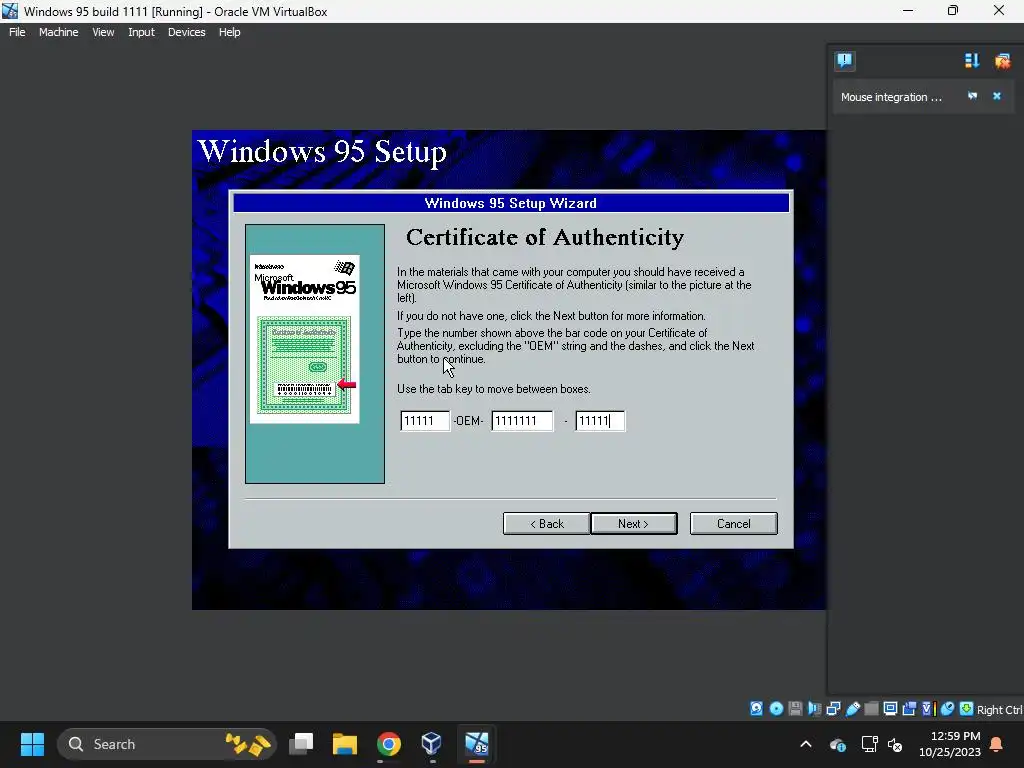The height and width of the screenshot is (768, 1024).
Task: Open File Explorer from taskbar
Action: point(345,744)
